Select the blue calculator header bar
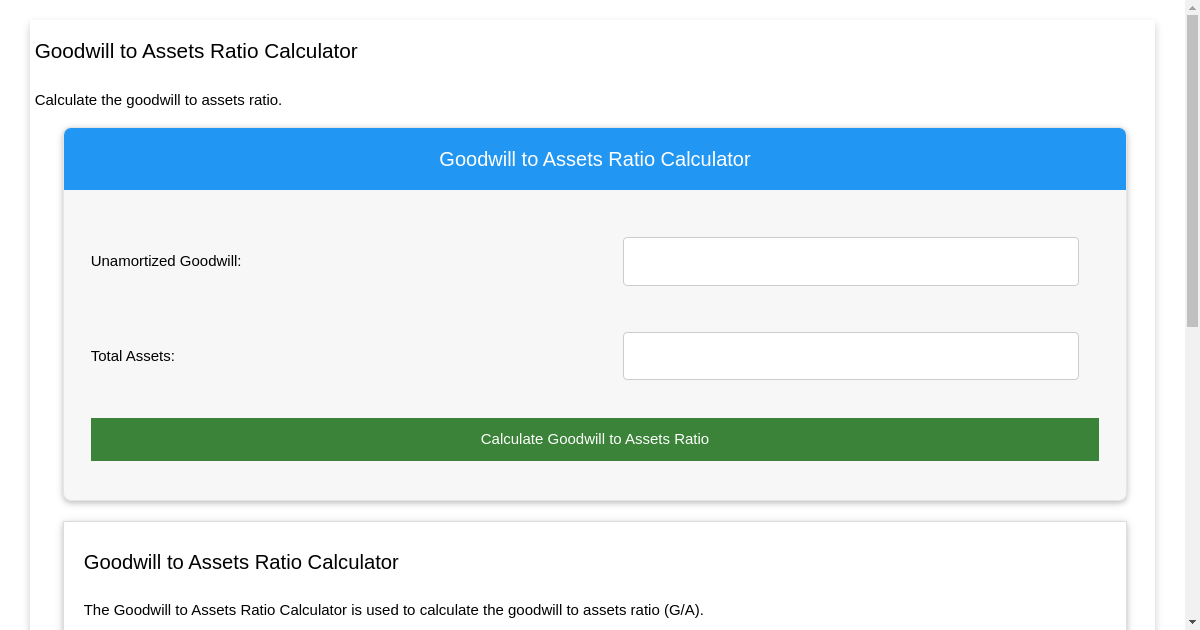This screenshot has height=630, width=1200. 595,159
